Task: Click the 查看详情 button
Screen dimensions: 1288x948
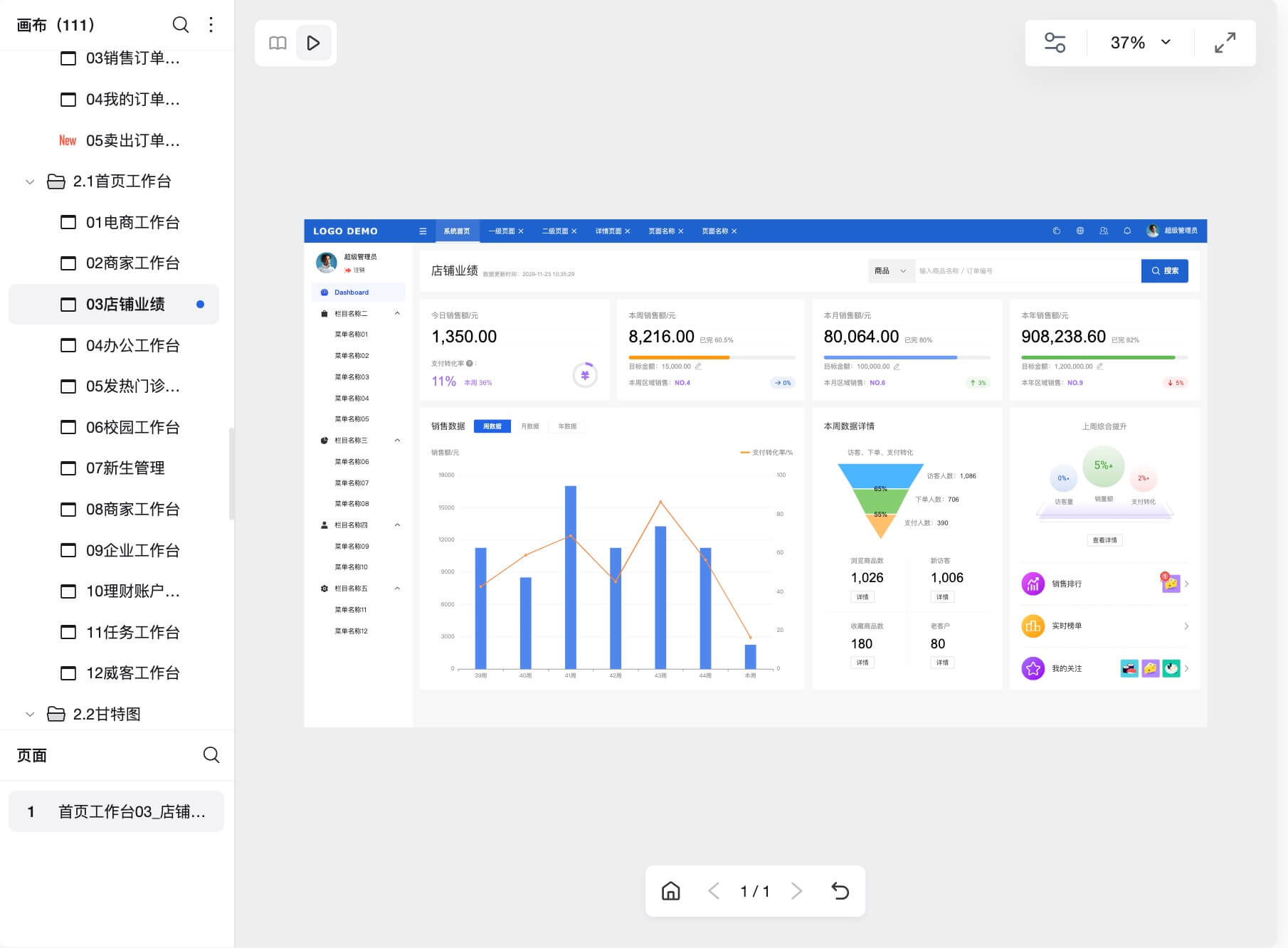Action: [1104, 540]
